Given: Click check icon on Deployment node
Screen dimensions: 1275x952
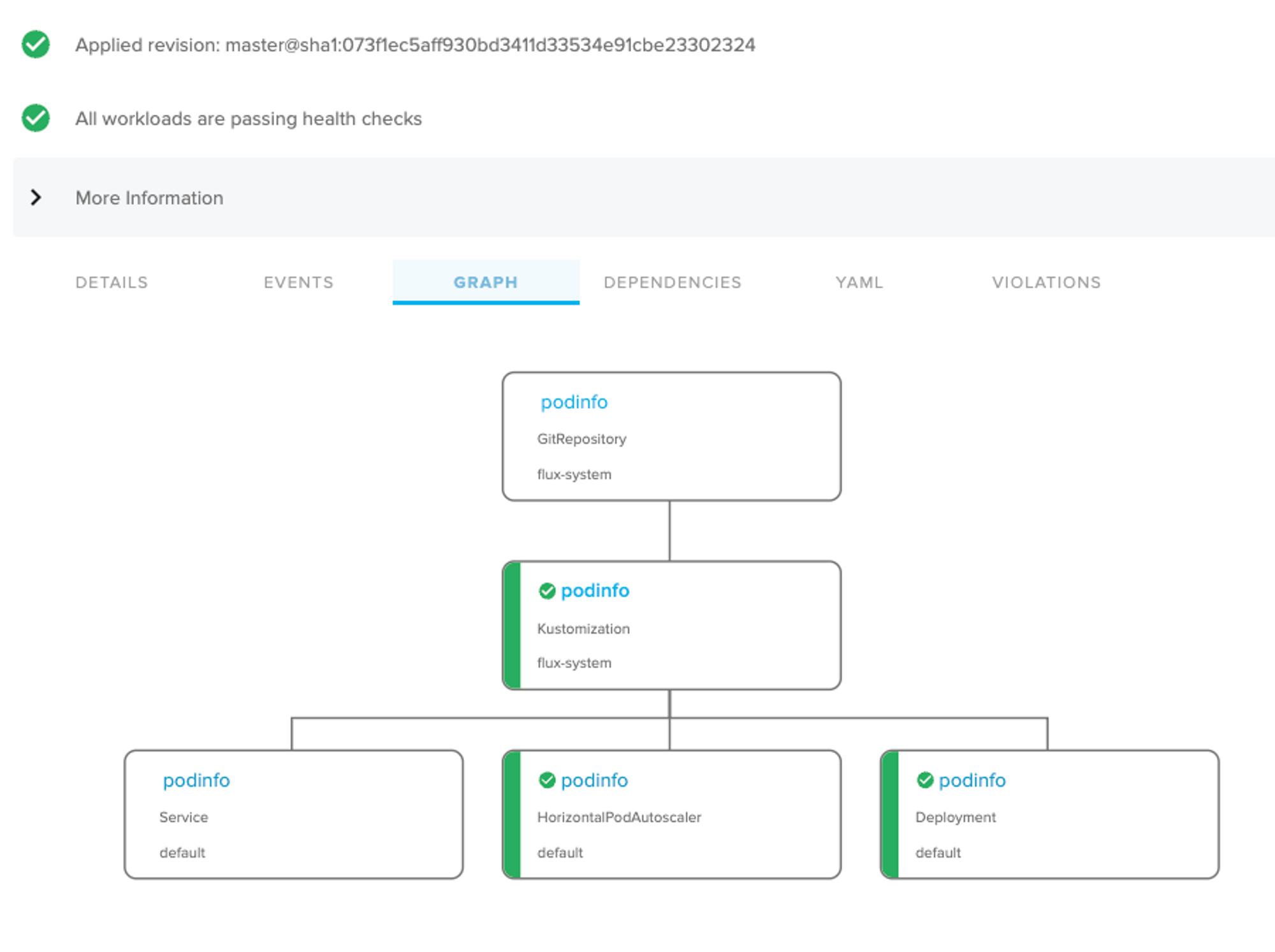Looking at the screenshot, I should pyautogui.click(x=925, y=780).
